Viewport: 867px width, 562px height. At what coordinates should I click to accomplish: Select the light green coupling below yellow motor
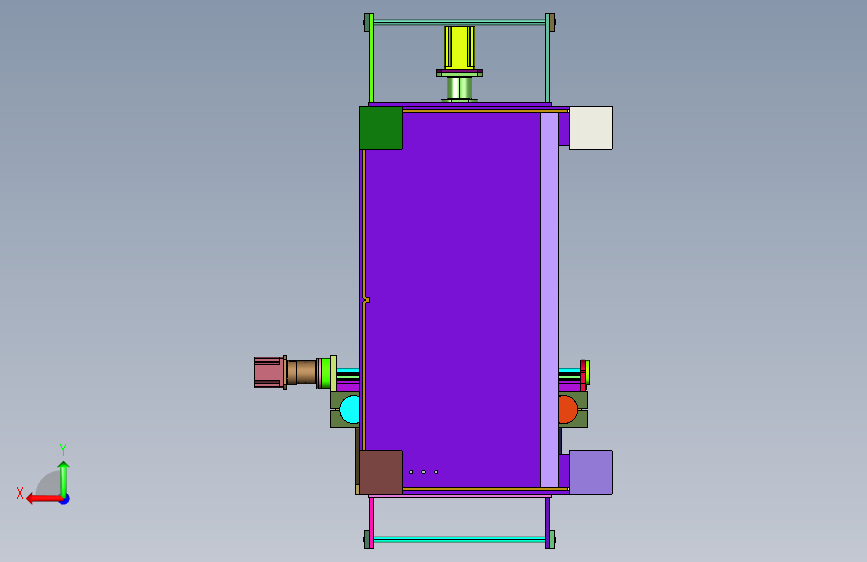point(459,88)
